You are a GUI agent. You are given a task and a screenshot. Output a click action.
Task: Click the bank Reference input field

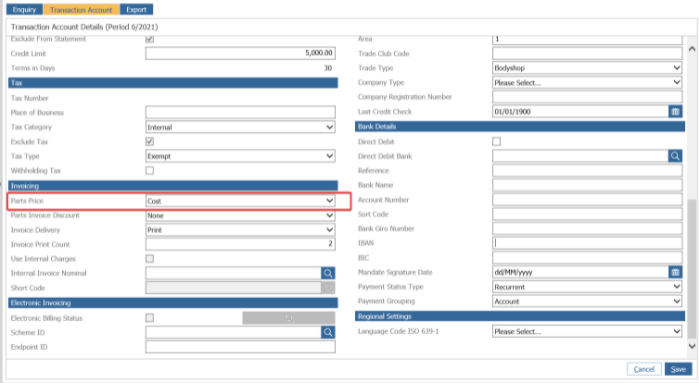point(587,170)
